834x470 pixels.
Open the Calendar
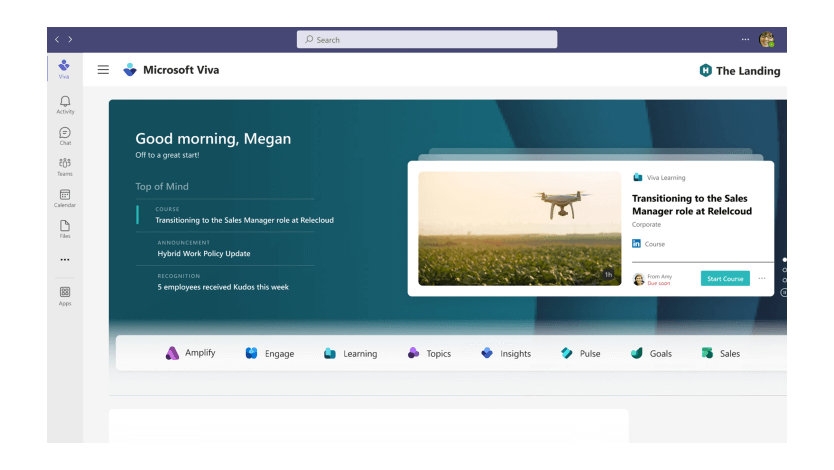[x=65, y=198]
